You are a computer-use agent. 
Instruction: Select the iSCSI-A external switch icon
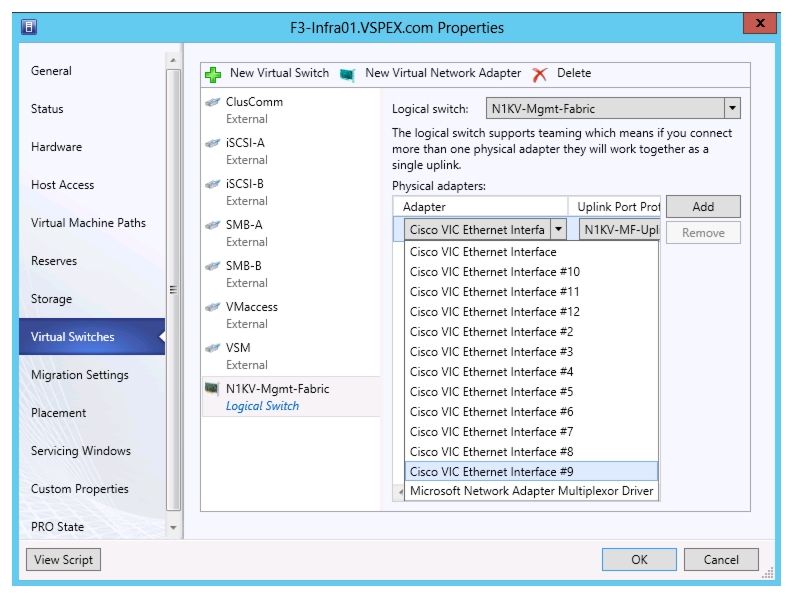[x=213, y=143]
